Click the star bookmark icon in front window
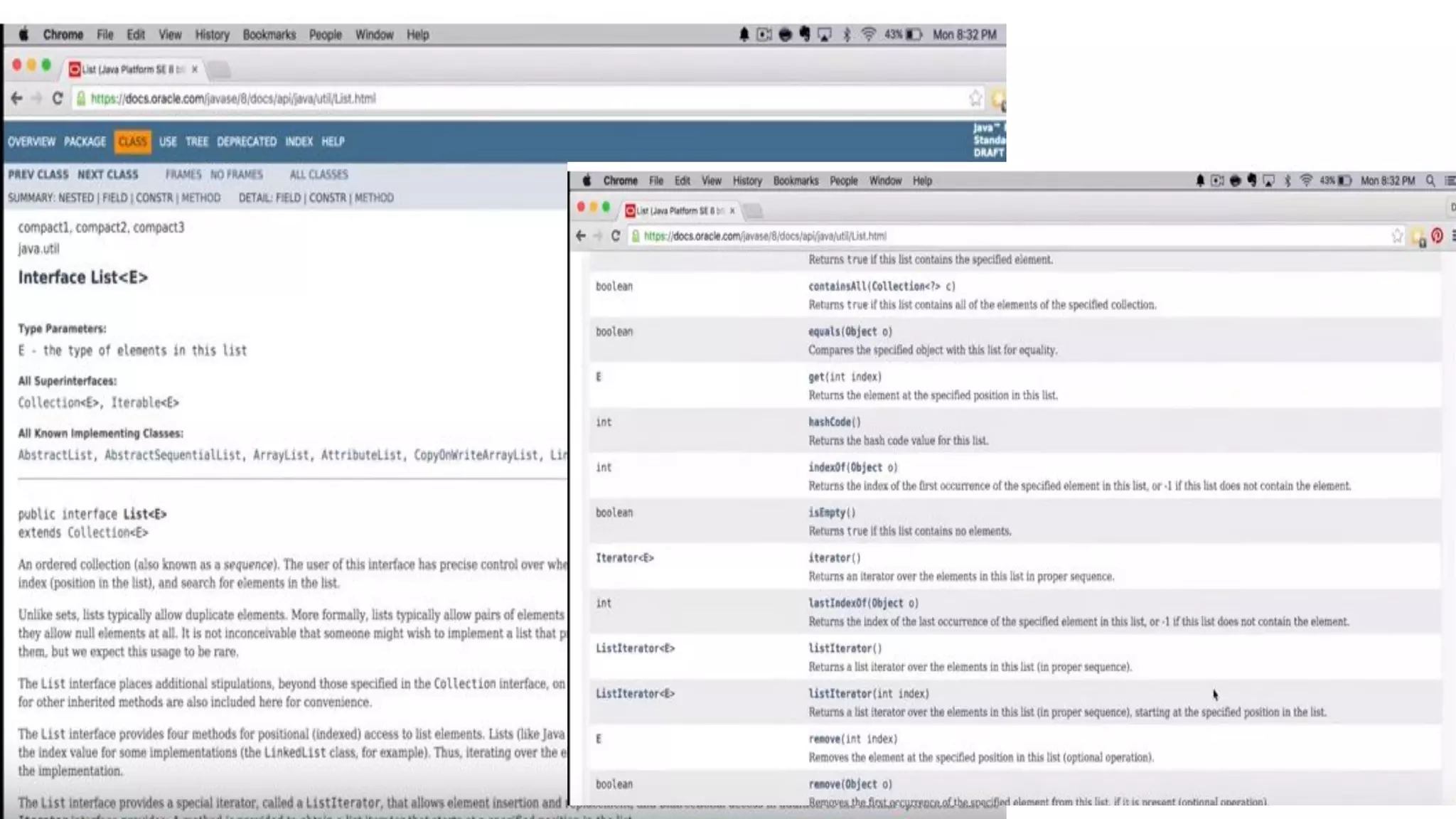 coord(1397,236)
